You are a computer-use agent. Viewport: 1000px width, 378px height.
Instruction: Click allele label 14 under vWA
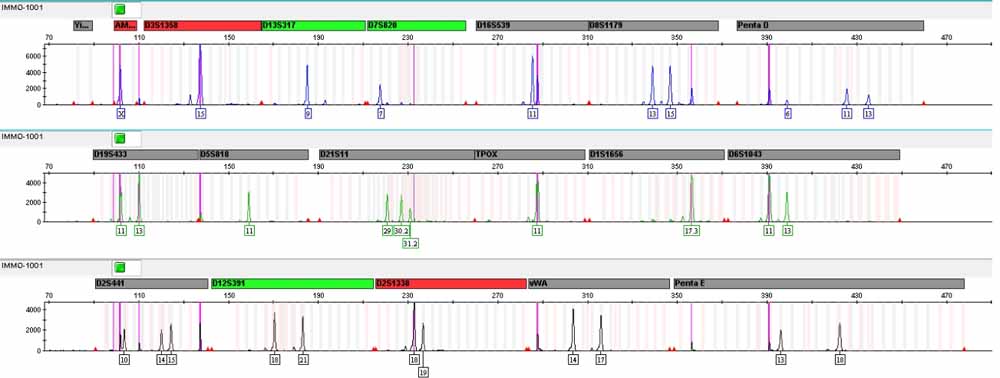point(573,360)
